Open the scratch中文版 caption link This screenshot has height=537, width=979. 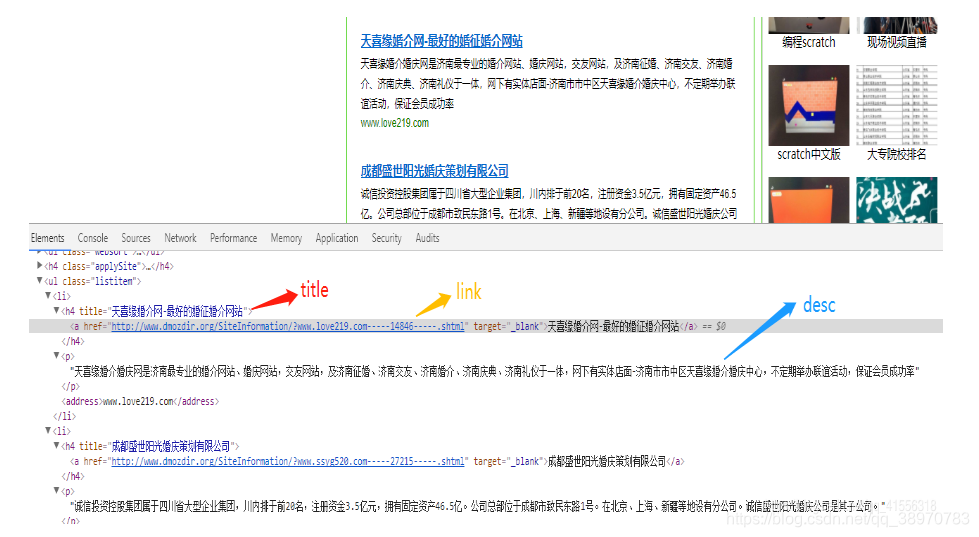[809, 154]
